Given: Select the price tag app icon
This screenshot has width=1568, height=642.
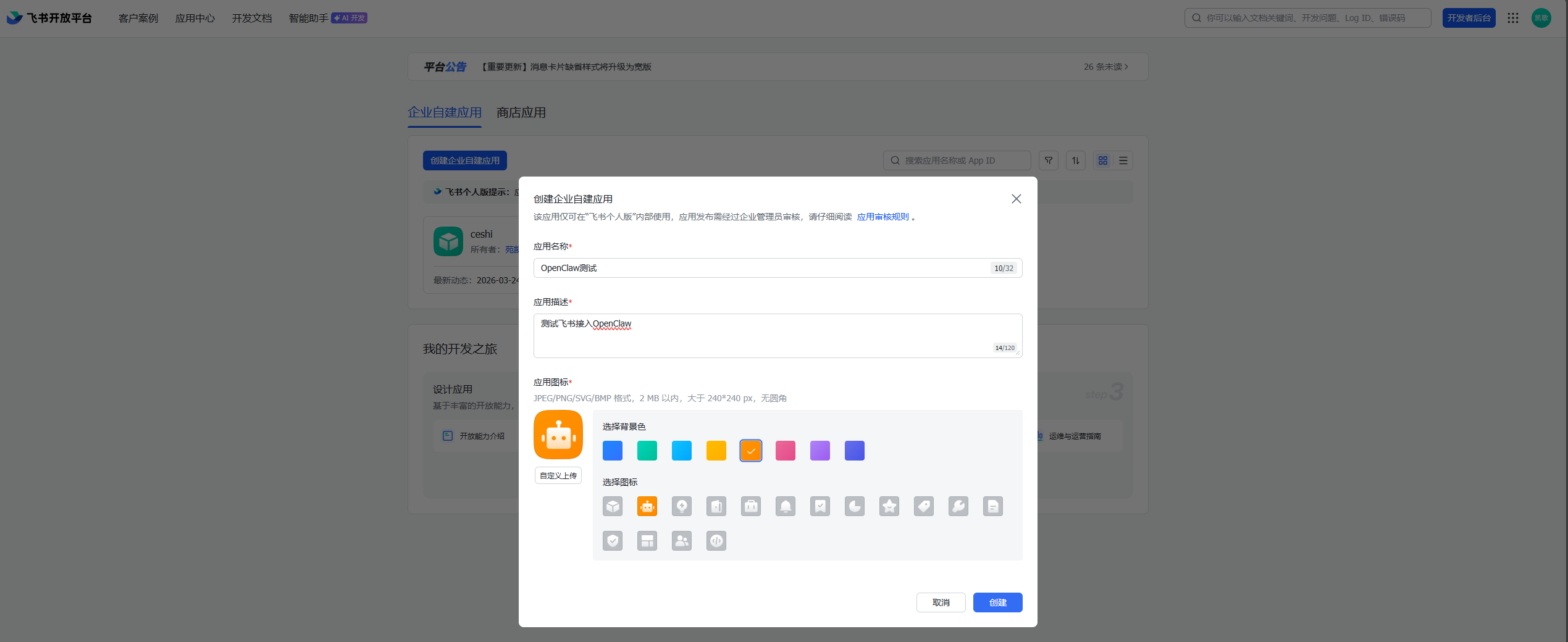Looking at the screenshot, I should coord(923,506).
